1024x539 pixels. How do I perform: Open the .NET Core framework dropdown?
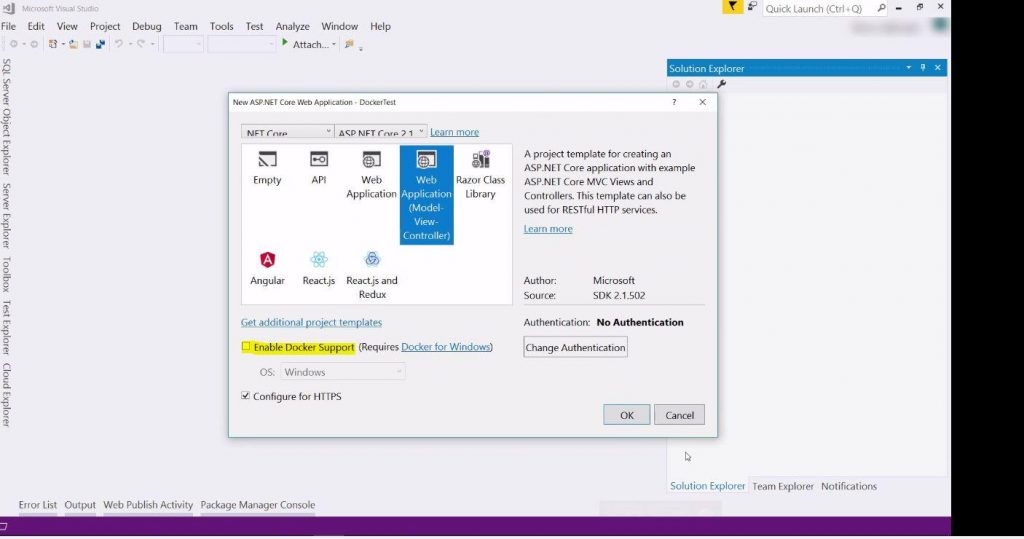click(287, 132)
